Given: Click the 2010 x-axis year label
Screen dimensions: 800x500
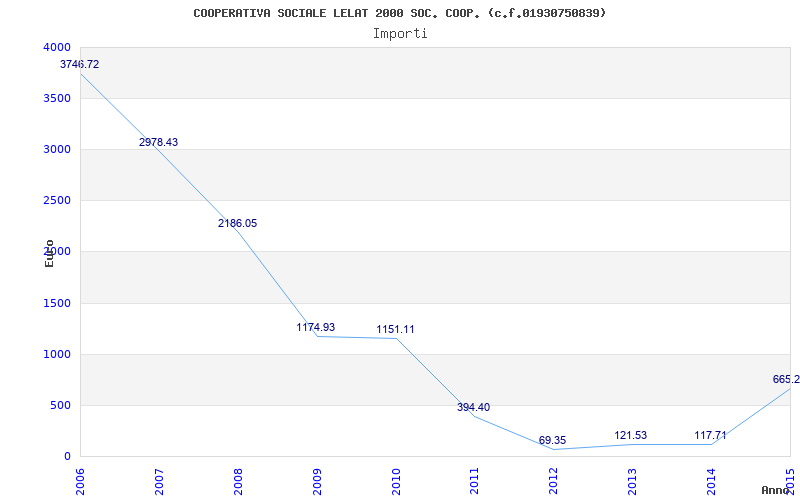Looking at the screenshot, I should click(x=396, y=481).
